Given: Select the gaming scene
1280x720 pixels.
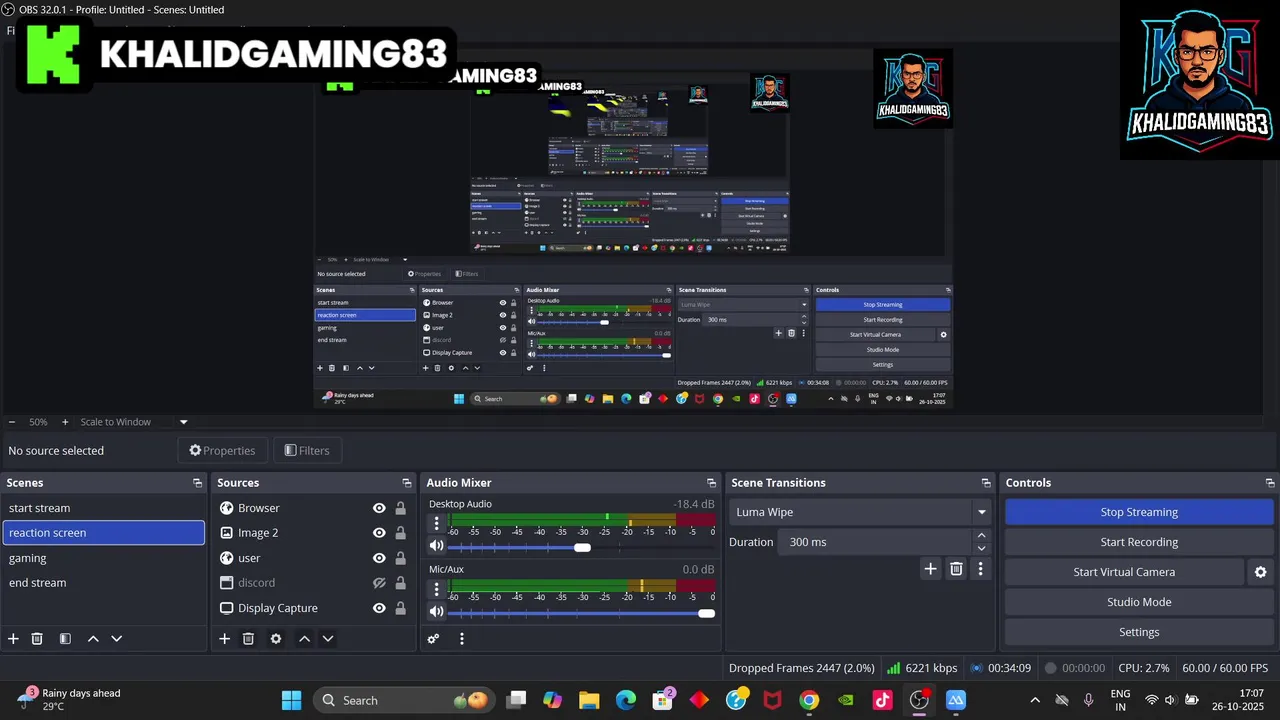Looking at the screenshot, I should tap(104, 558).
